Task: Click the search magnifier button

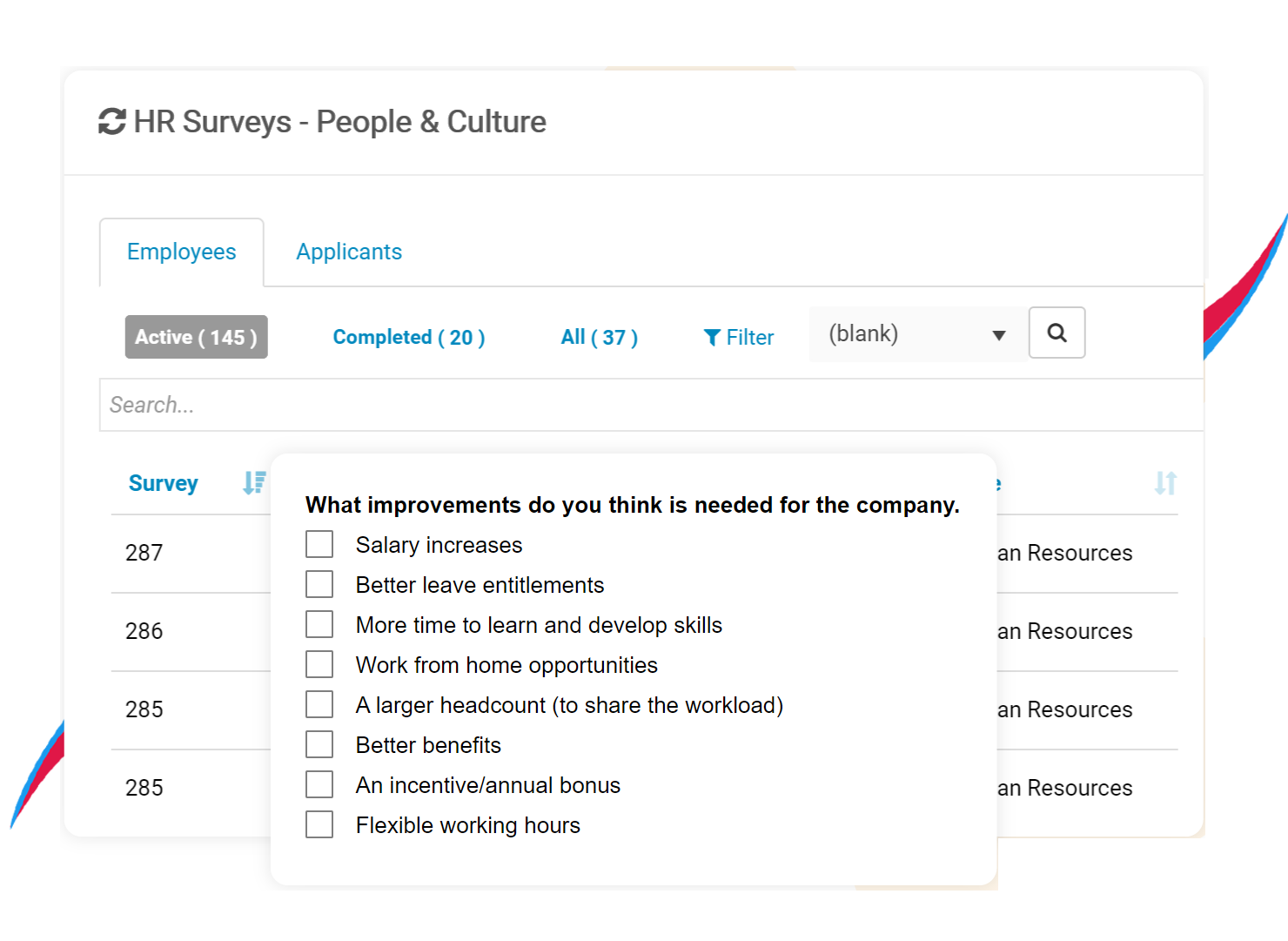Action: 1057,333
